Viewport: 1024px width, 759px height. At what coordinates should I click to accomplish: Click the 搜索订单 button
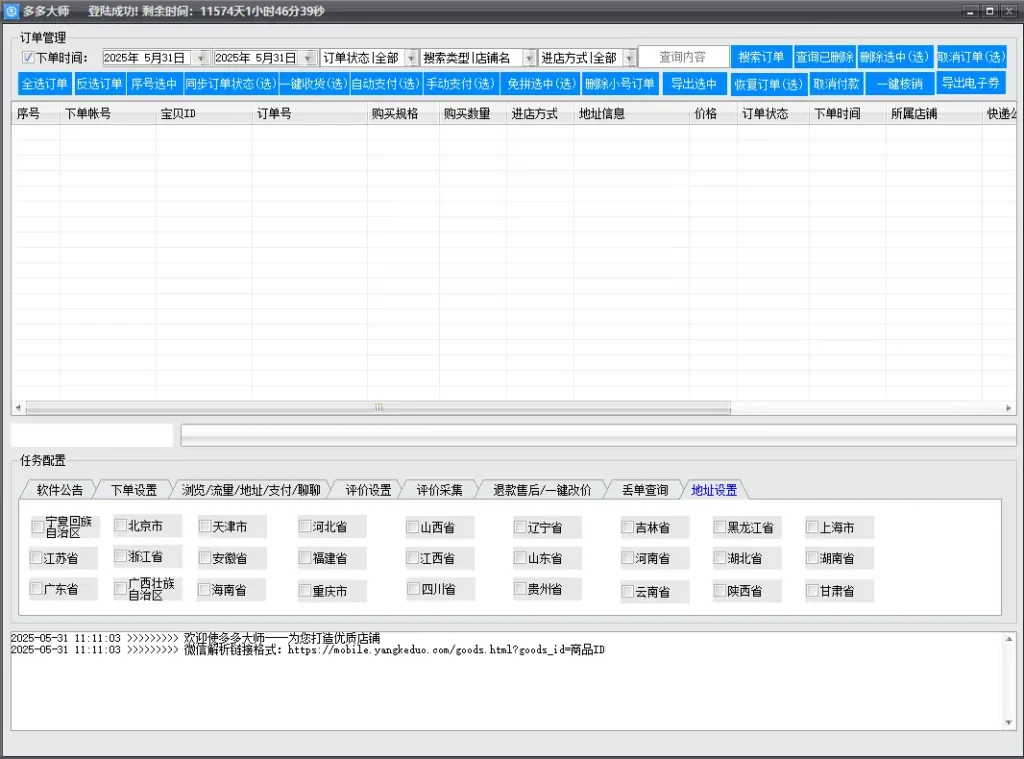coord(761,57)
